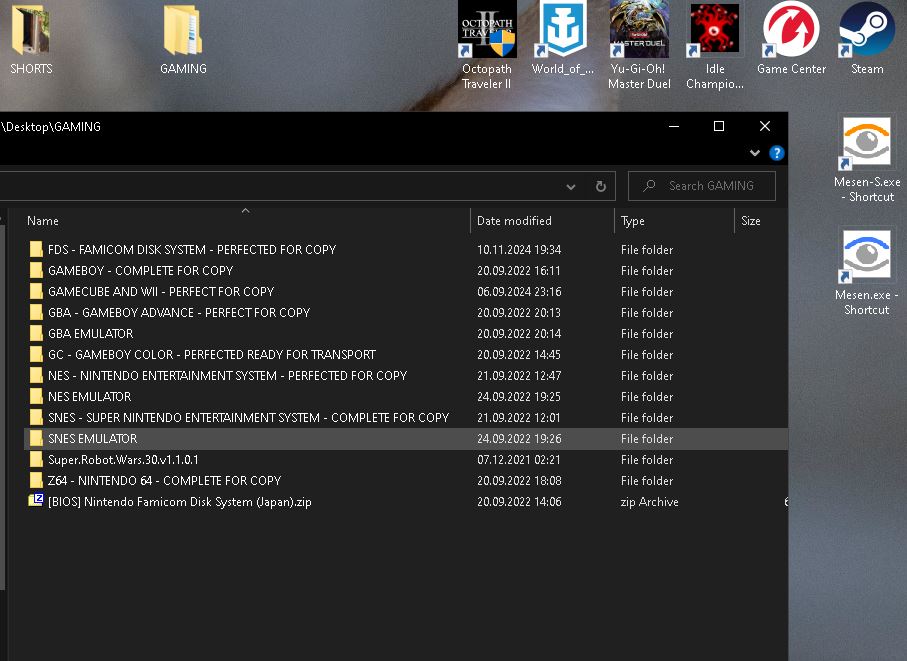Select FDS - FAMICOM DISK SYSTEM - PERFECTED FOR COPY

pos(192,249)
